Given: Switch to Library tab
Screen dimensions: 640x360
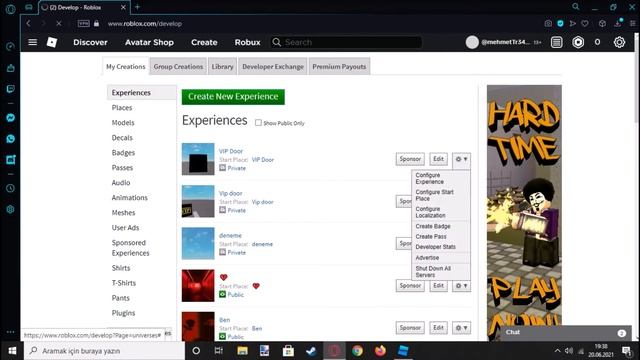Looking at the screenshot, I should (x=222, y=67).
